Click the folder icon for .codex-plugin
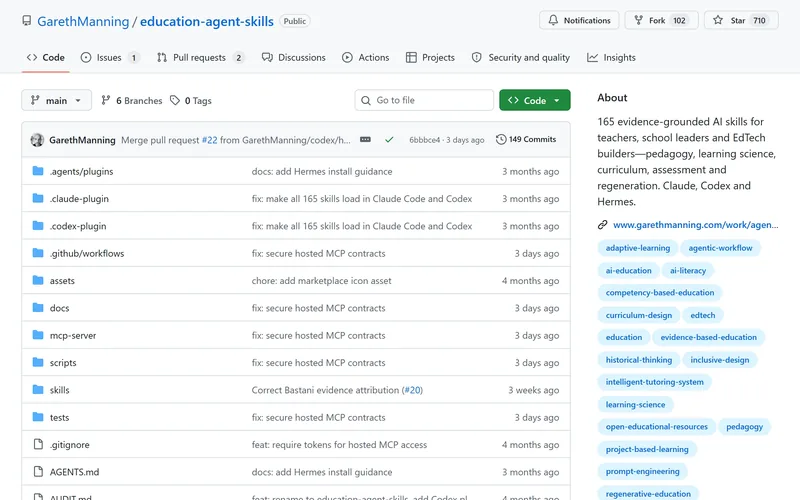Image resolution: width=800 pixels, height=500 pixels. pos(38,226)
